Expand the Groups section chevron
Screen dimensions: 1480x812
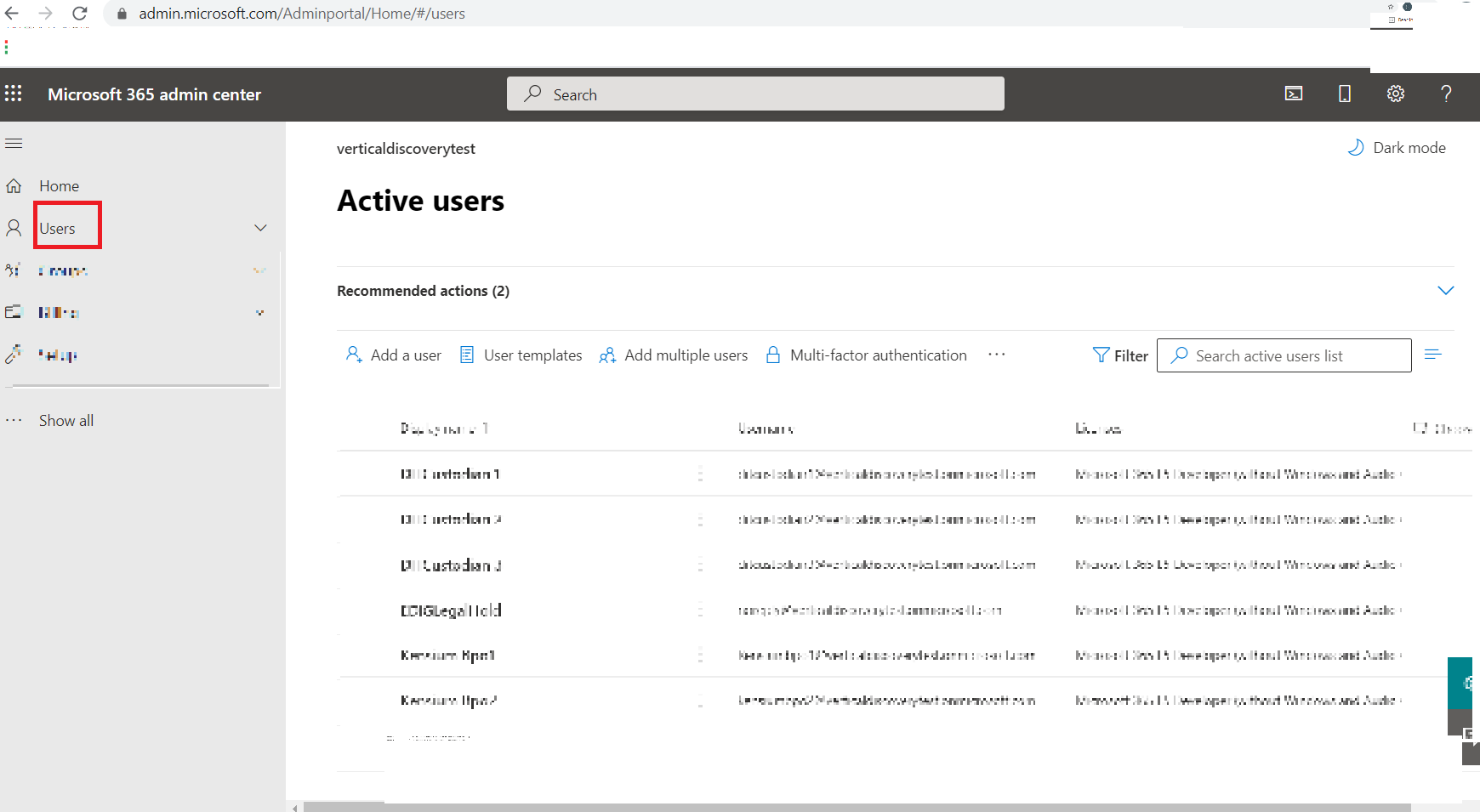(259, 270)
